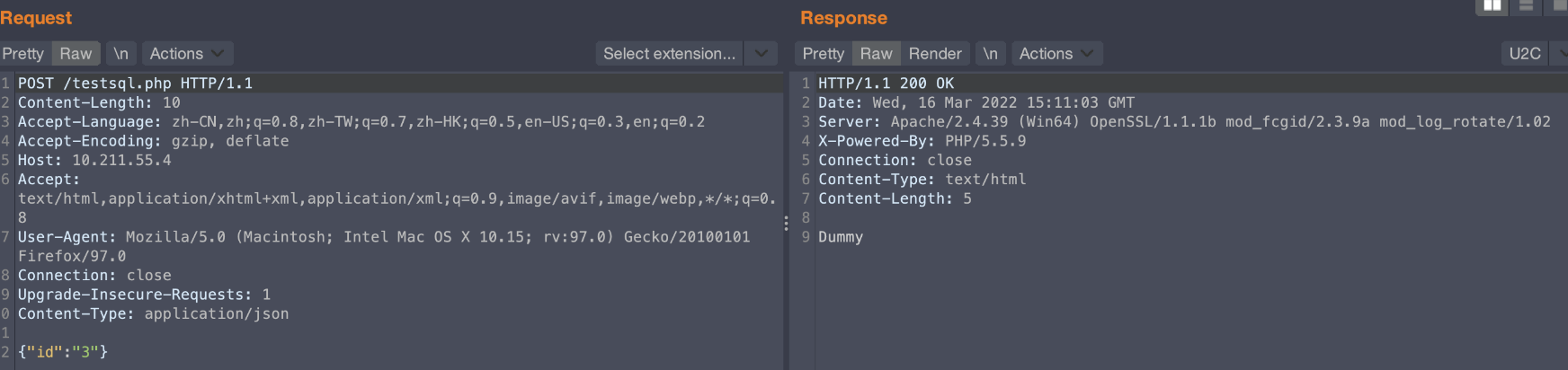Click the Select extension button
This screenshot has width=1568, height=370.
pos(669,54)
